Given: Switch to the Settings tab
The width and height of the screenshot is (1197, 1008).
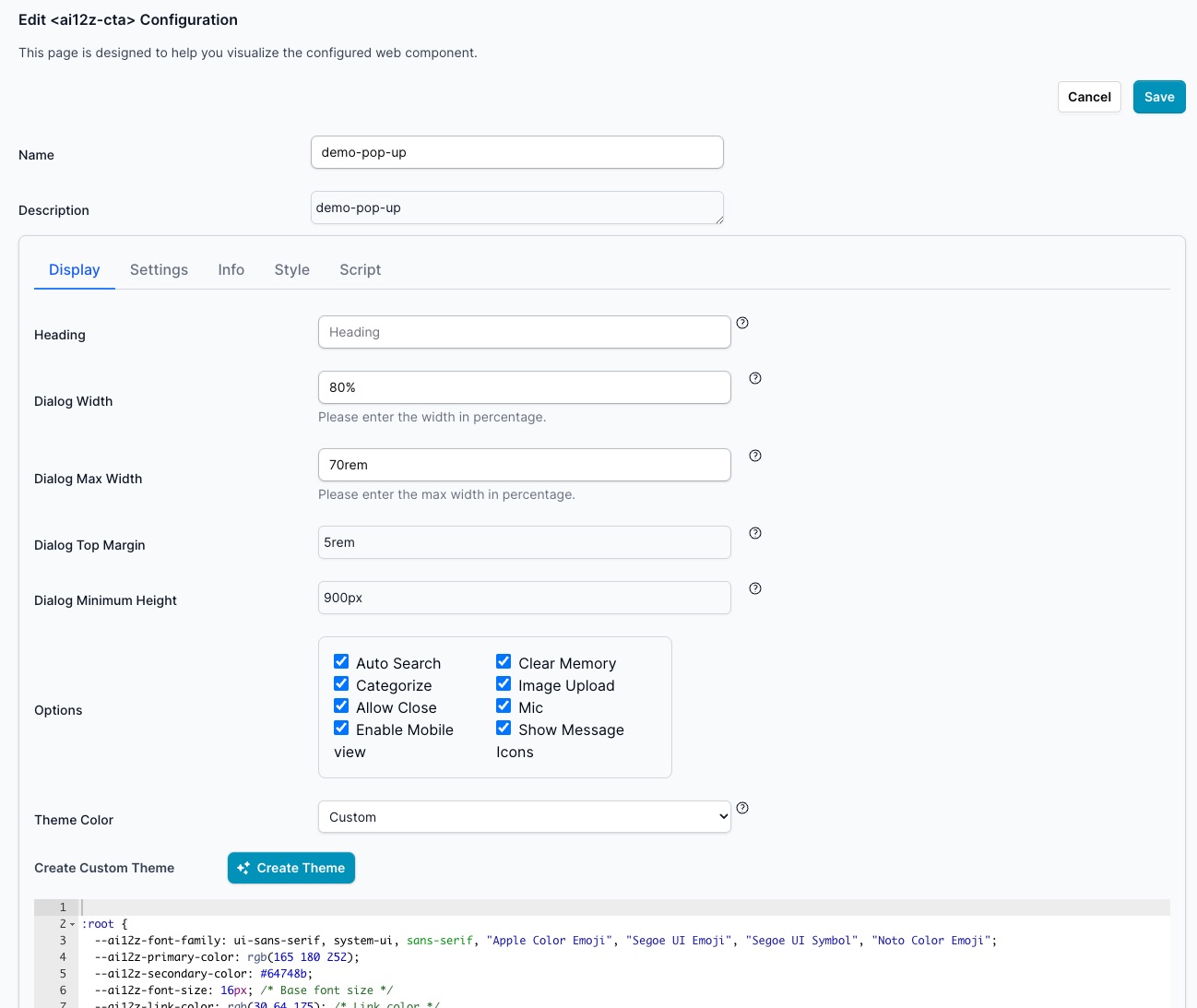Looking at the screenshot, I should 159,269.
